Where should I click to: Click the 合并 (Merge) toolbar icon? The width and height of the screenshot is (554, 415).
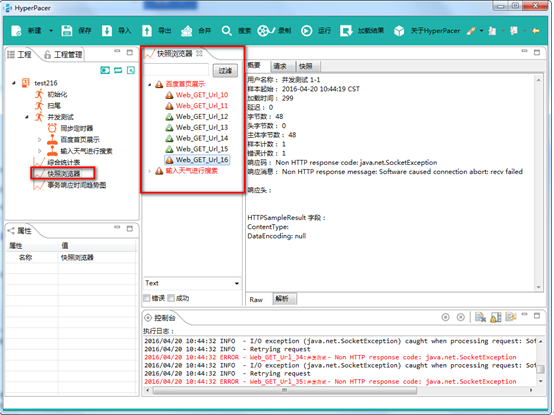point(187,31)
